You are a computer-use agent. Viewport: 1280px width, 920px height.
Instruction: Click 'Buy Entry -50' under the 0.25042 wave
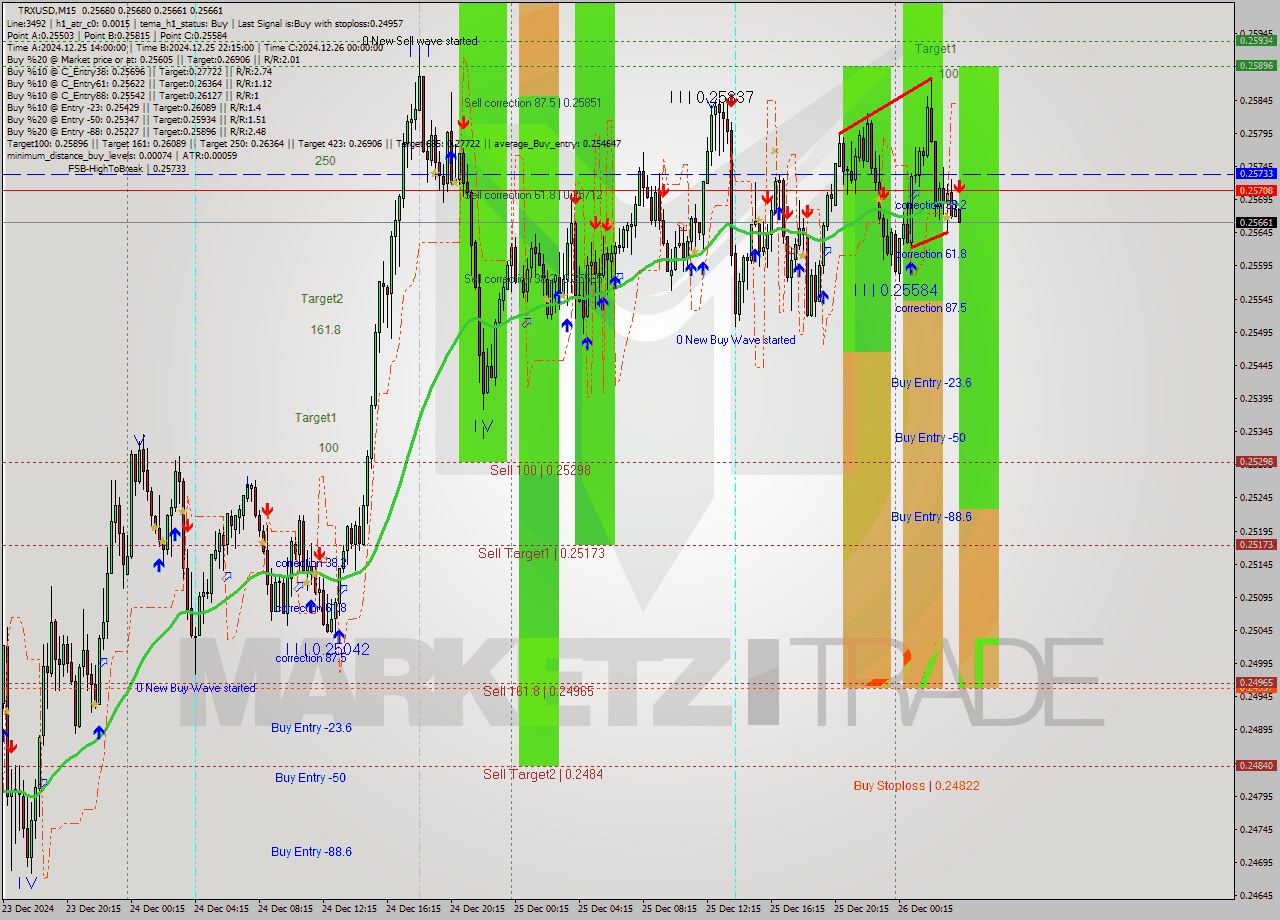coord(310,778)
